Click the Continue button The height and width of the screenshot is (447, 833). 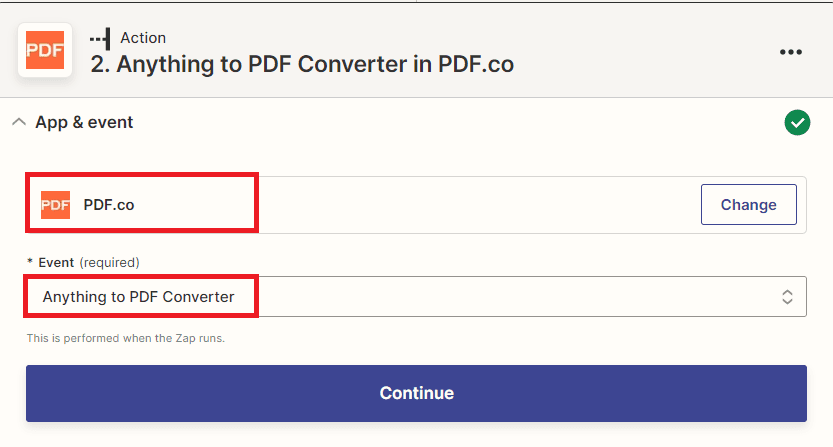(x=416, y=393)
